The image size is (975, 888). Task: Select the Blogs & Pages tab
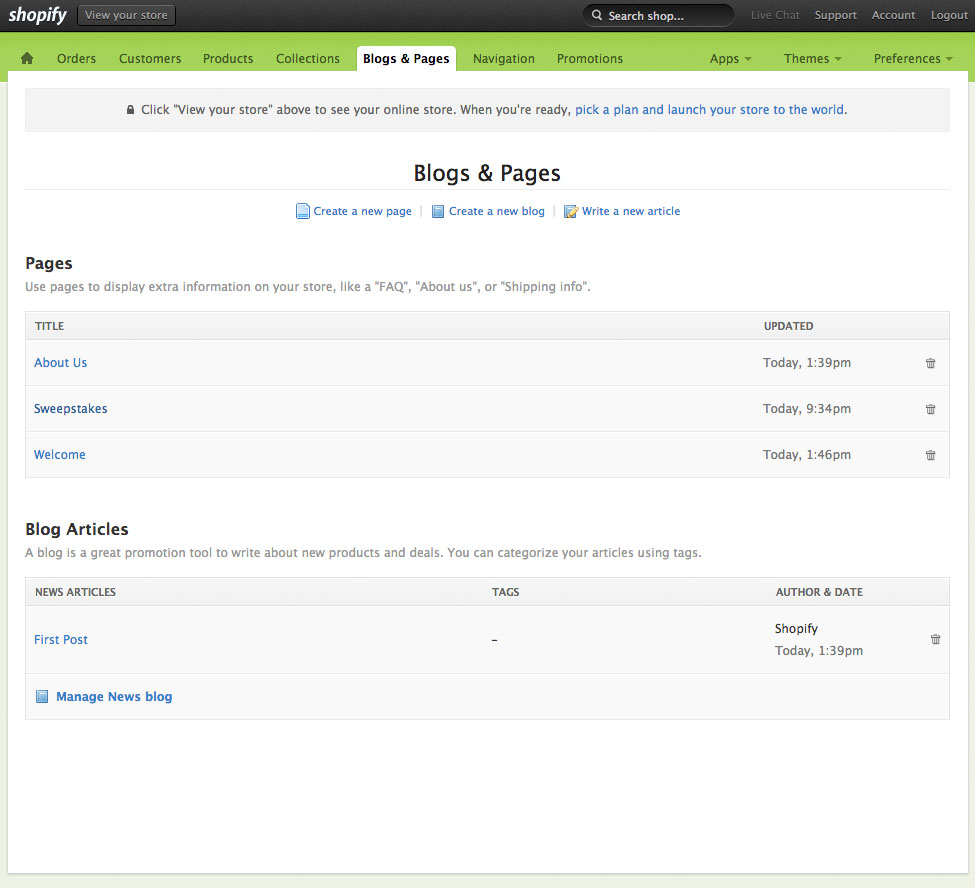coord(406,58)
